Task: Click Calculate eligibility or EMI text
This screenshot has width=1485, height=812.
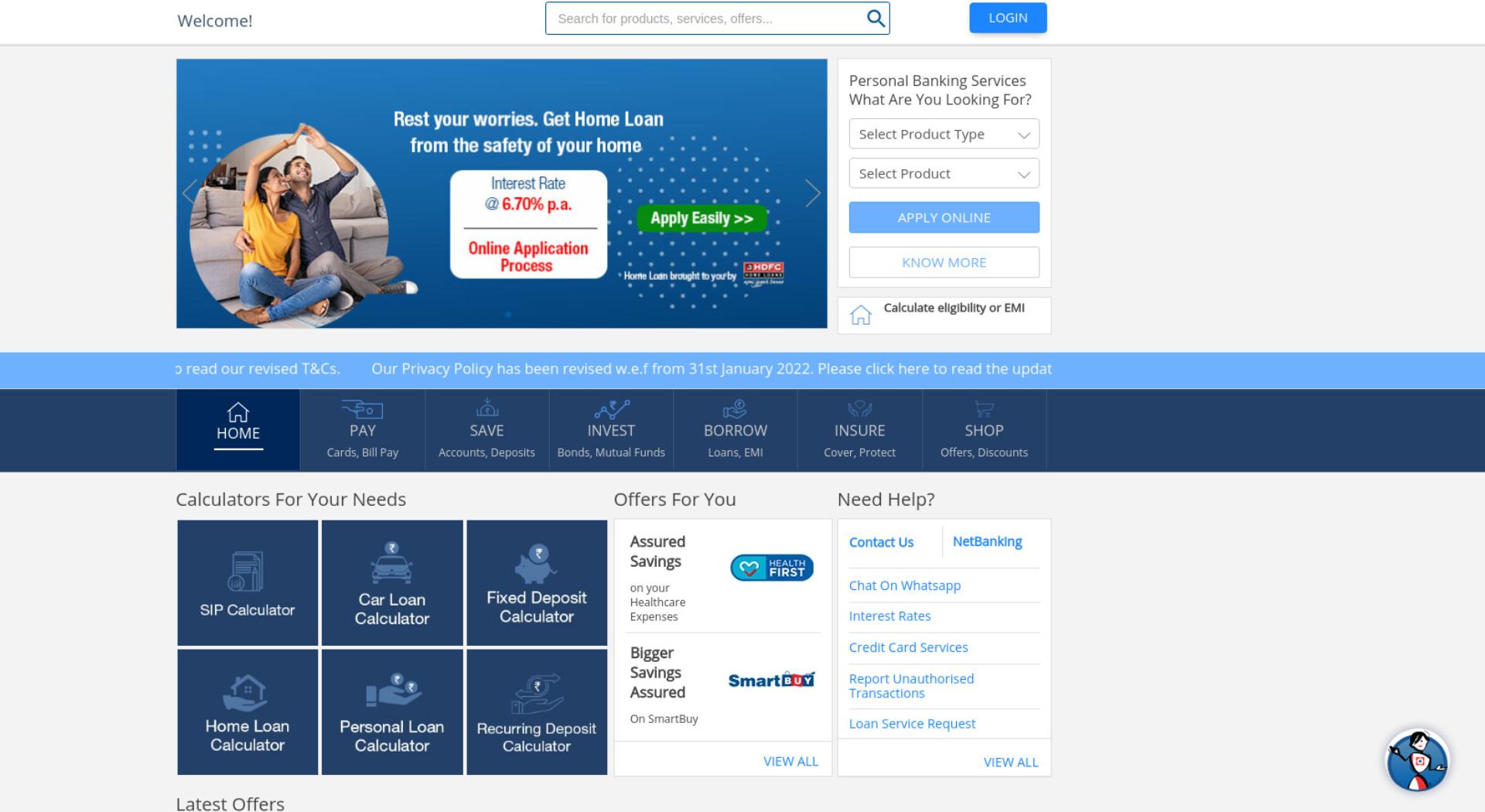Action: click(x=954, y=308)
